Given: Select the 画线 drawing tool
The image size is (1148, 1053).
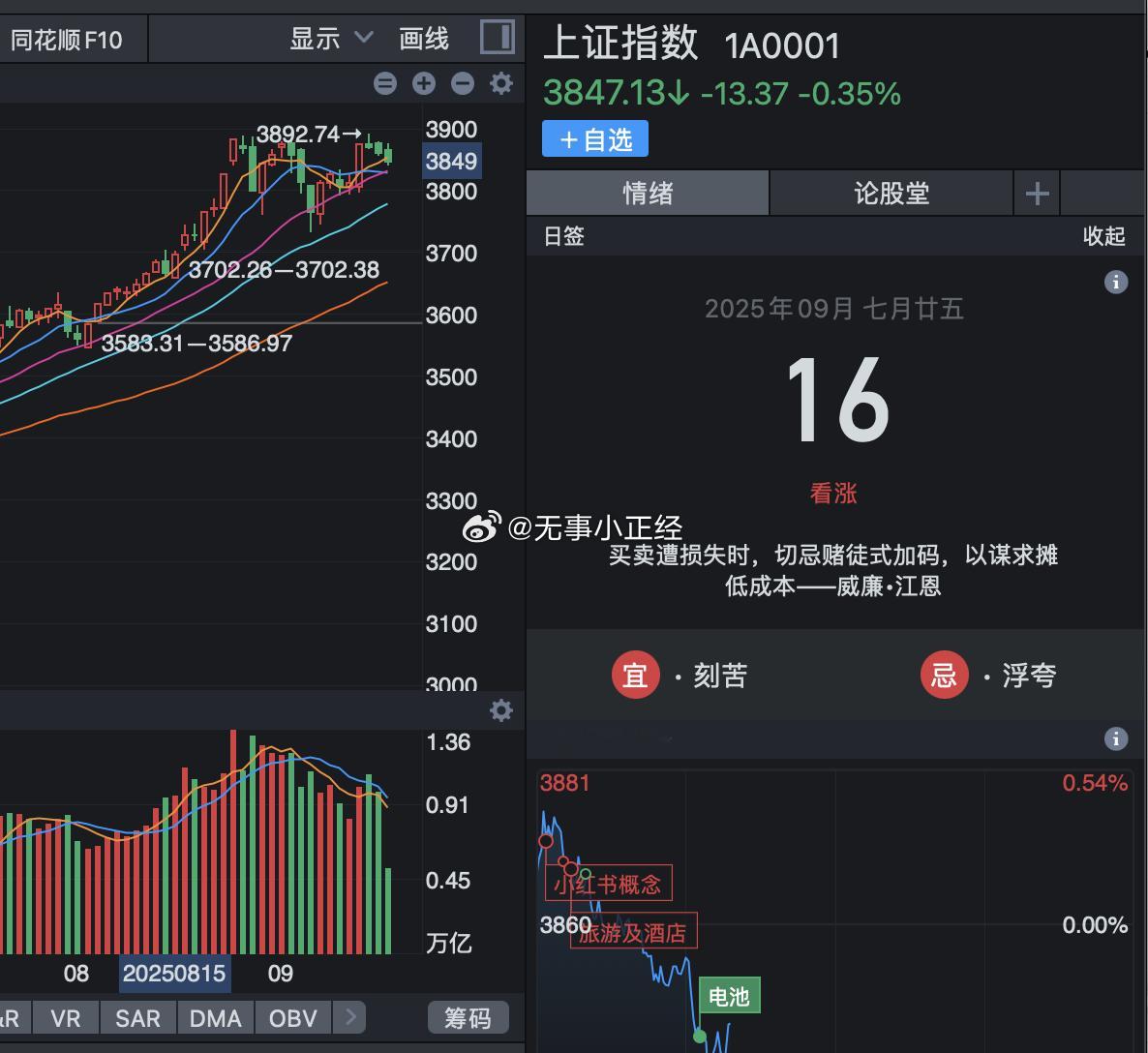Looking at the screenshot, I should click(424, 38).
